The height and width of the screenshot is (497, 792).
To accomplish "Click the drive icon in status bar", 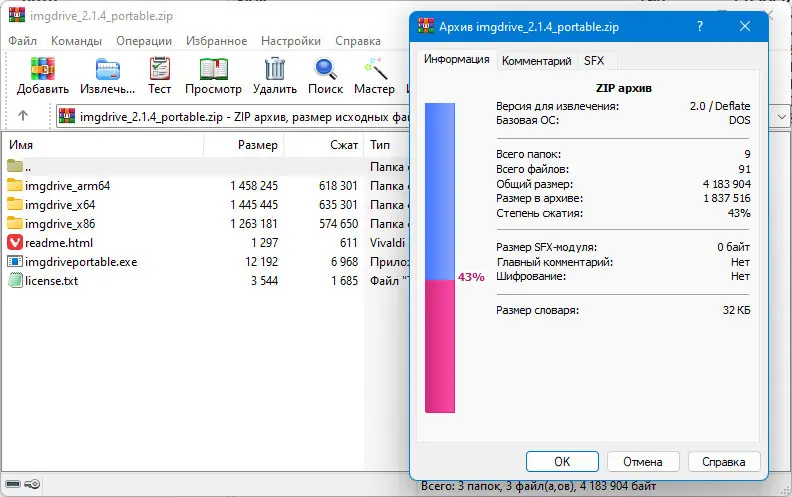I will point(13,484).
